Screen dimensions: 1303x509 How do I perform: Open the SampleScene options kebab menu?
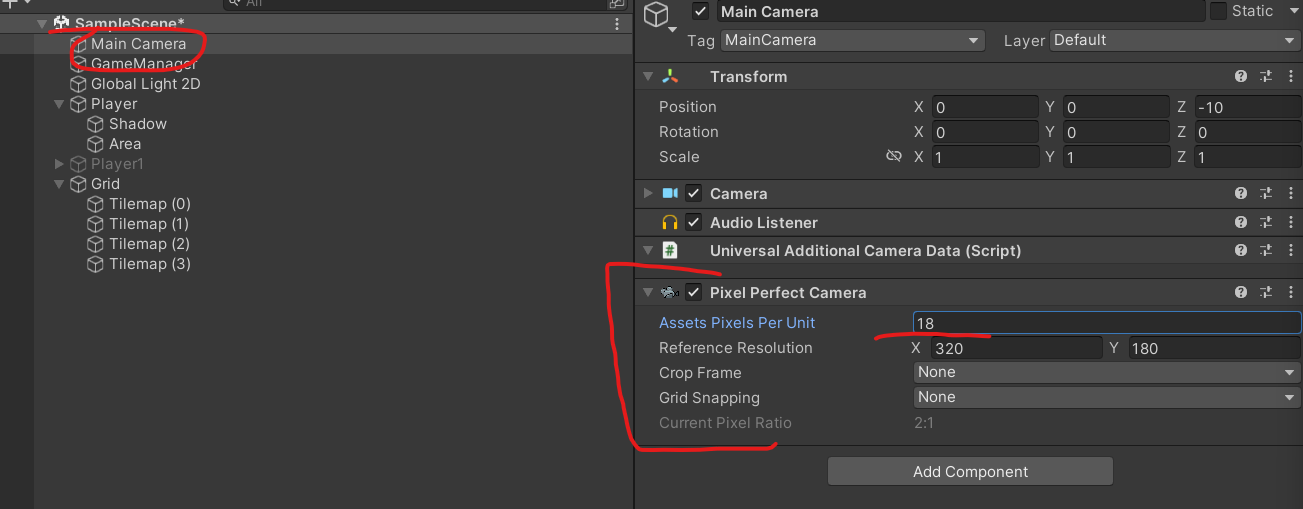click(x=617, y=24)
